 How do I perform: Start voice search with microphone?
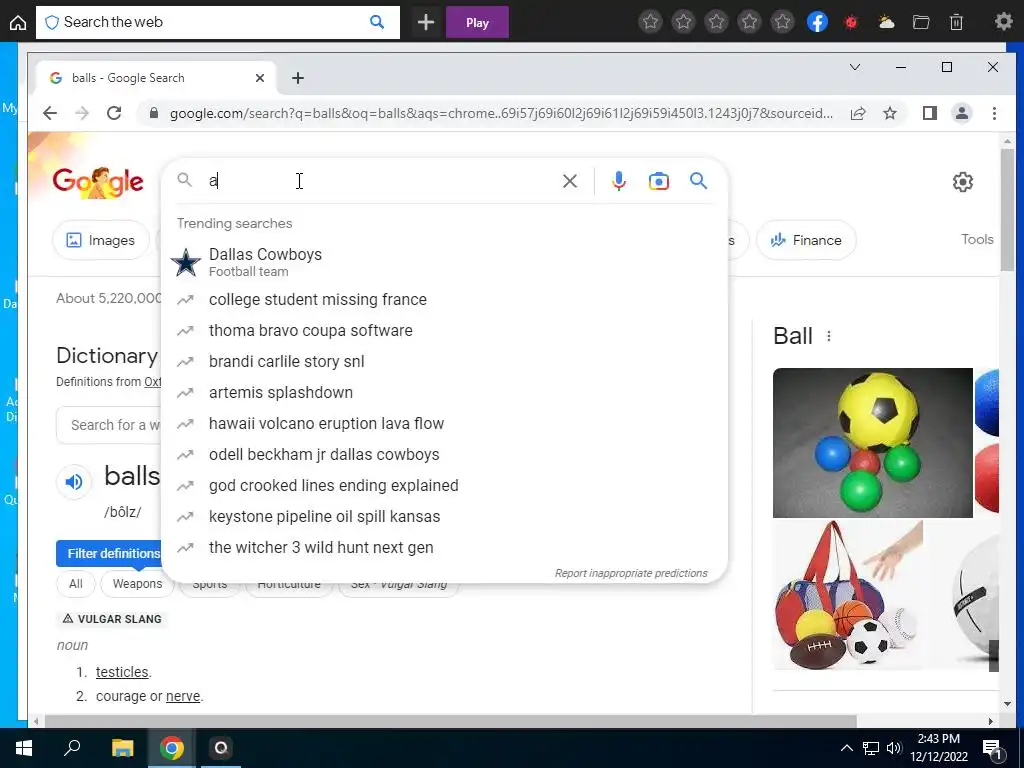click(618, 181)
